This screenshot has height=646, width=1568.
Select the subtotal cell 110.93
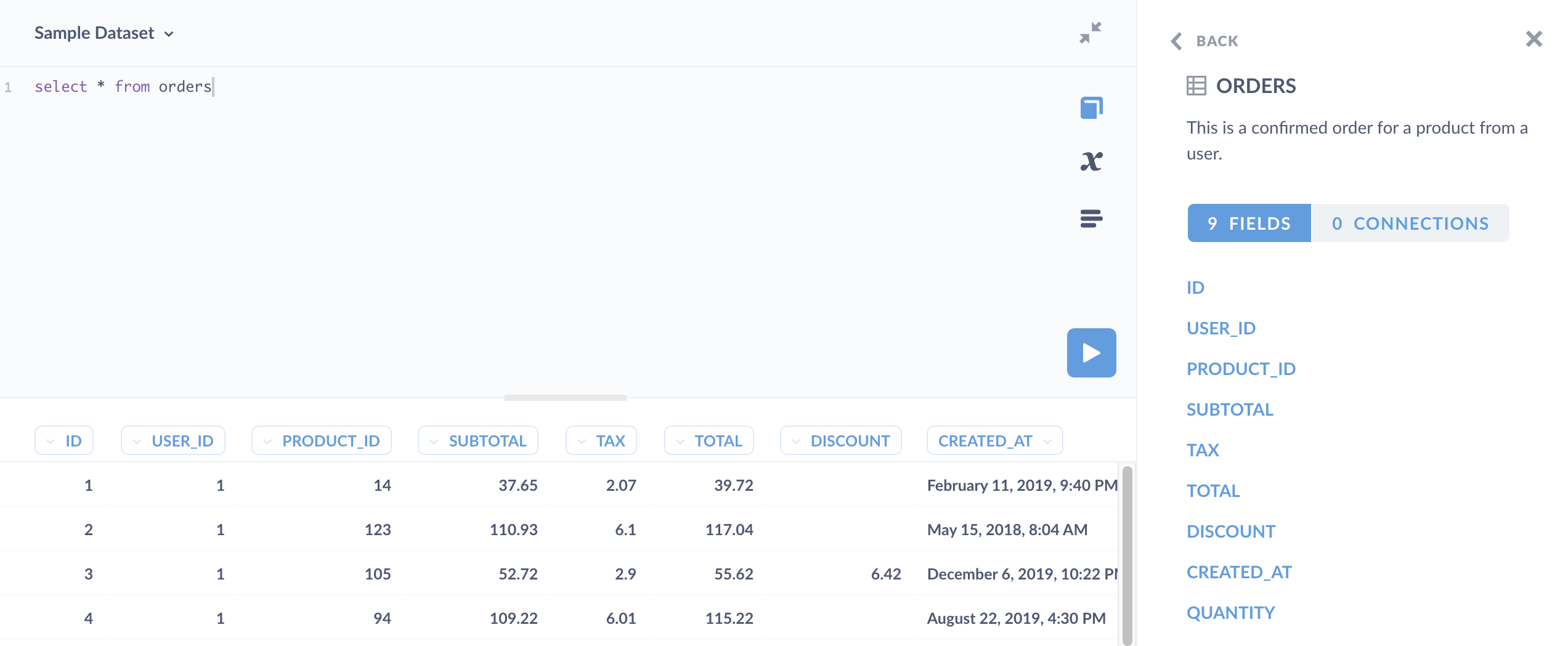click(514, 530)
